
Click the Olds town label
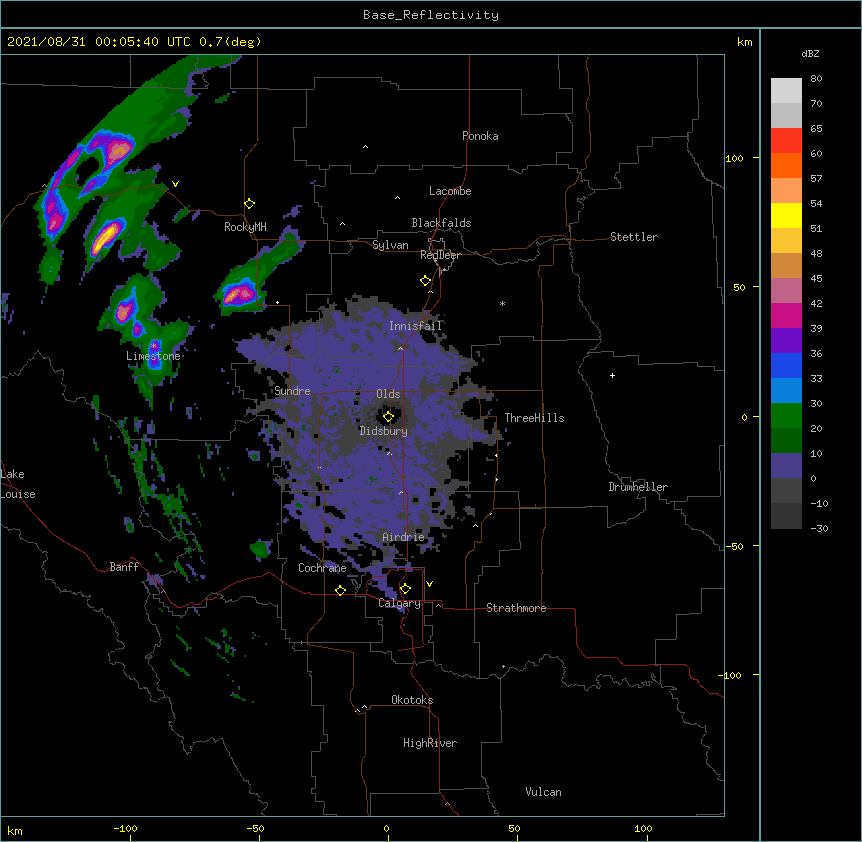click(x=388, y=394)
